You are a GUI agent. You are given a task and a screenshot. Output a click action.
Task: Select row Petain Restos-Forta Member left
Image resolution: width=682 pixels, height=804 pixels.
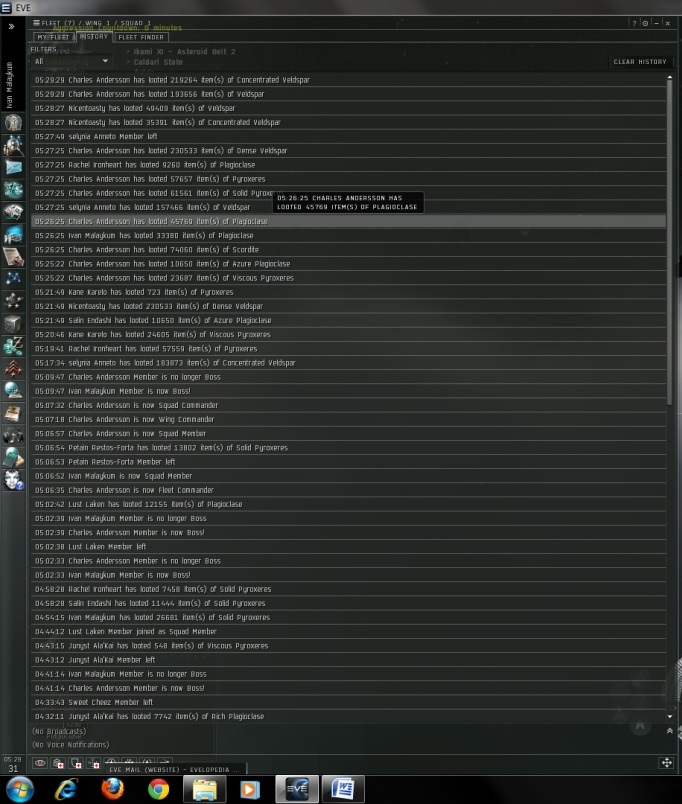click(x=348, y=462)
